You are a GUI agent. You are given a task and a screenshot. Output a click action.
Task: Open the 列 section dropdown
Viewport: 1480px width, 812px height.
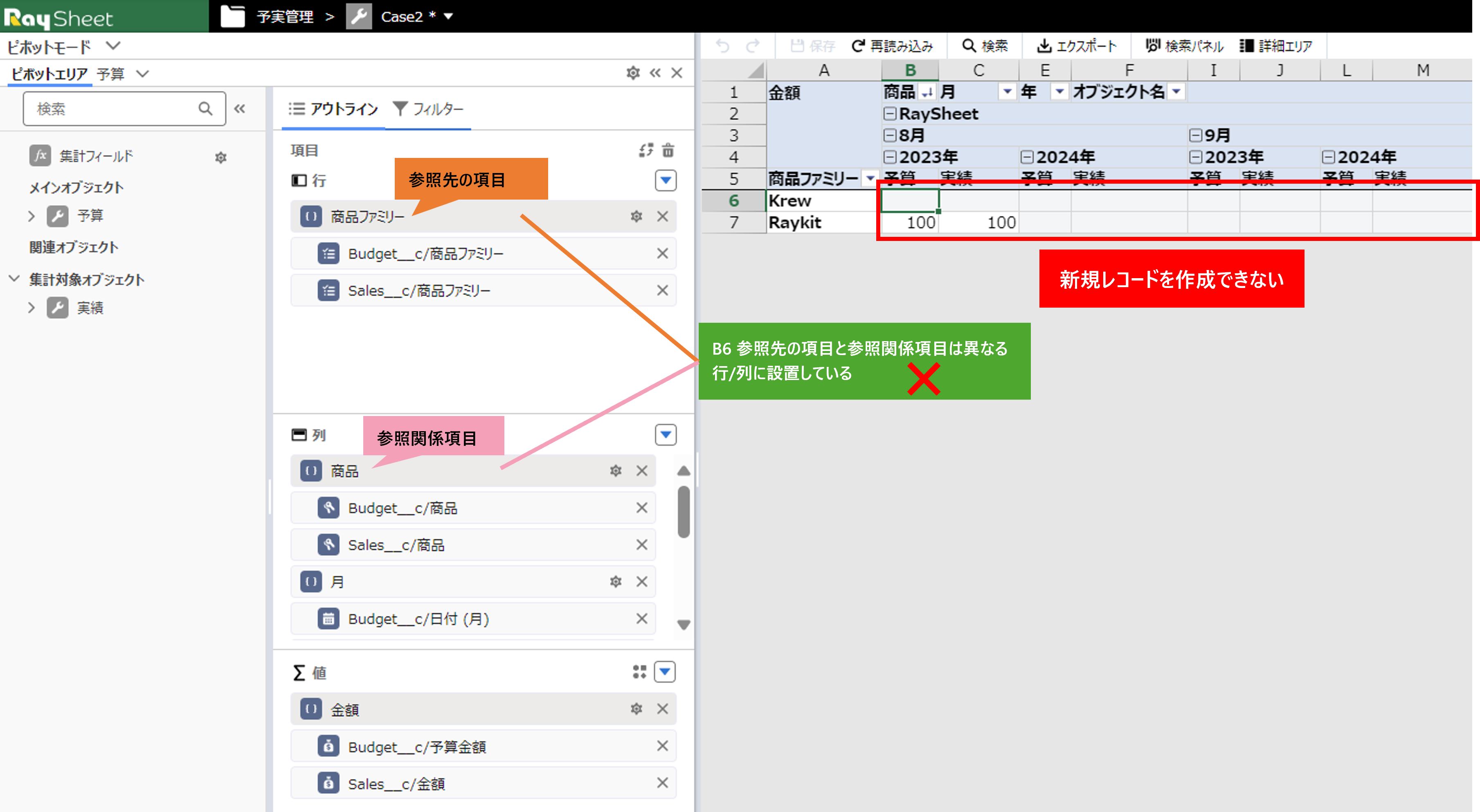pyautogui.click(x=665, y=435)
